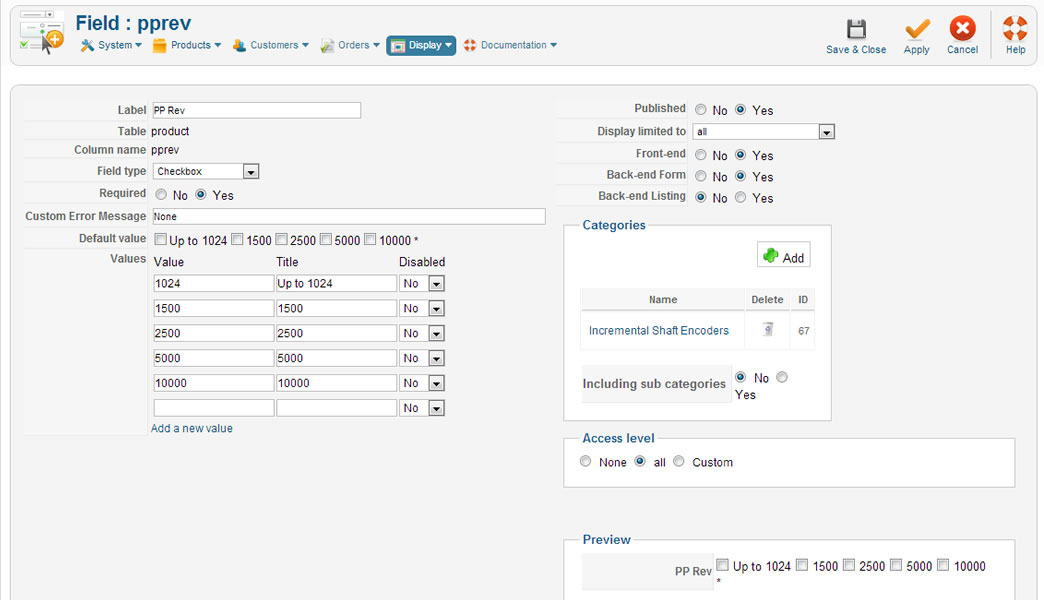Click the Apply checkmark icon
Screen dimensions: 1044x600
916,29
